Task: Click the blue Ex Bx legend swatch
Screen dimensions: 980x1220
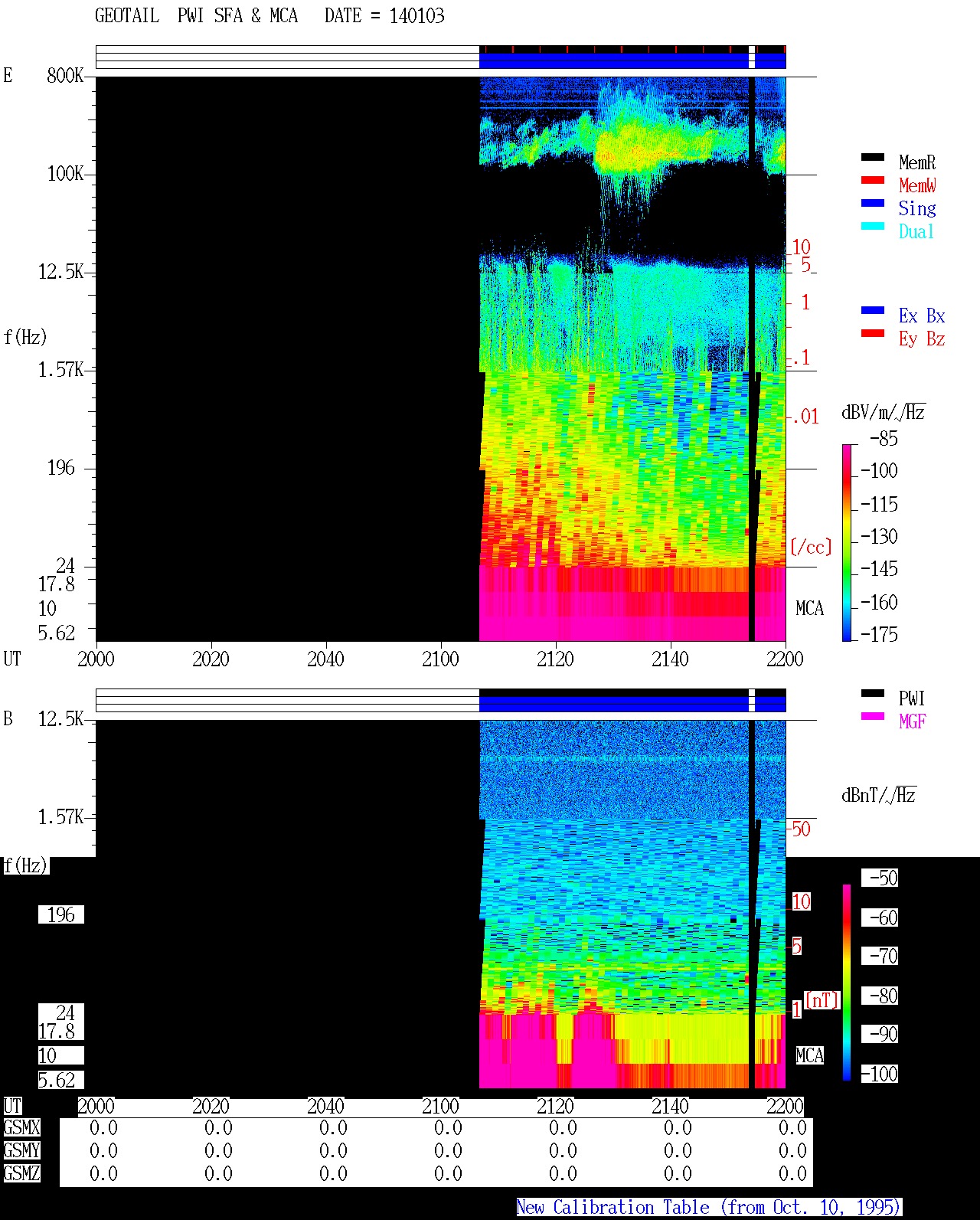Action: click(872, 310)
